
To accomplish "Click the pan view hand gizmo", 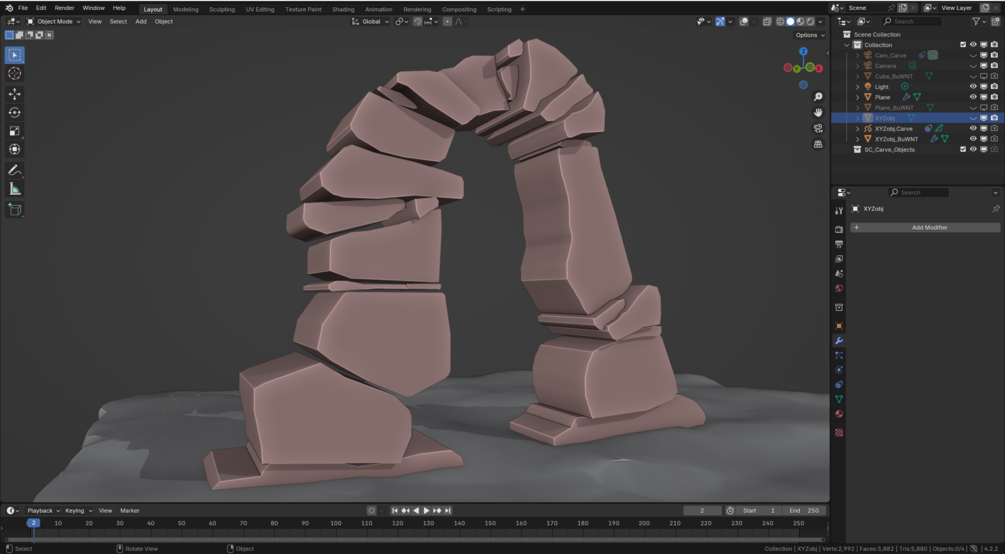I will tap(818, 112).
